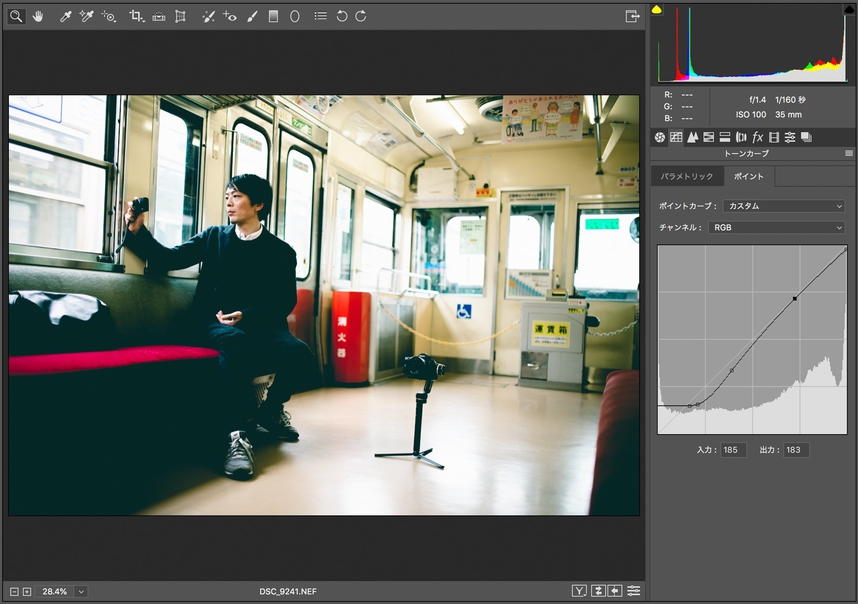This screenshot has width=858, height=604.
Task: Rotate the image clockwise
Action: click(x=361, y=16)
